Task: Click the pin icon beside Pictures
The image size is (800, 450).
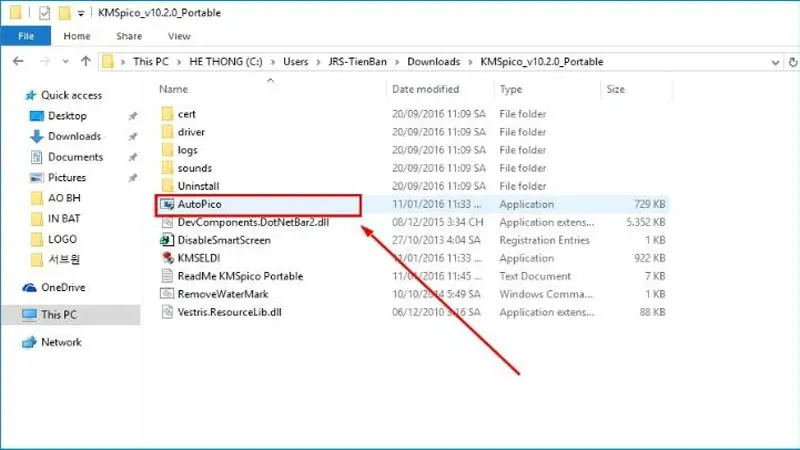Action: [133, 178]
